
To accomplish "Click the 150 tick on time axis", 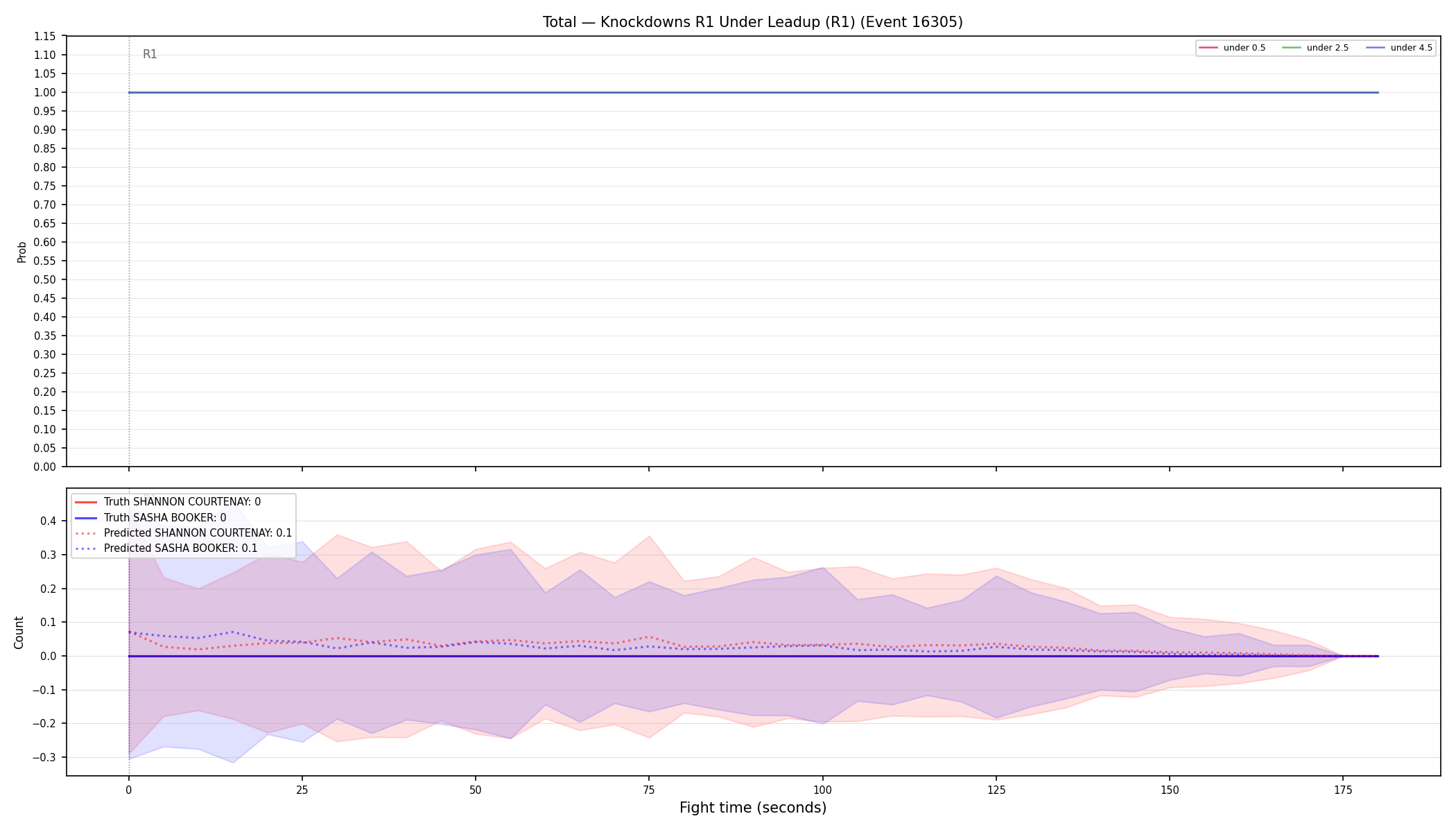I will (1170, 789).
